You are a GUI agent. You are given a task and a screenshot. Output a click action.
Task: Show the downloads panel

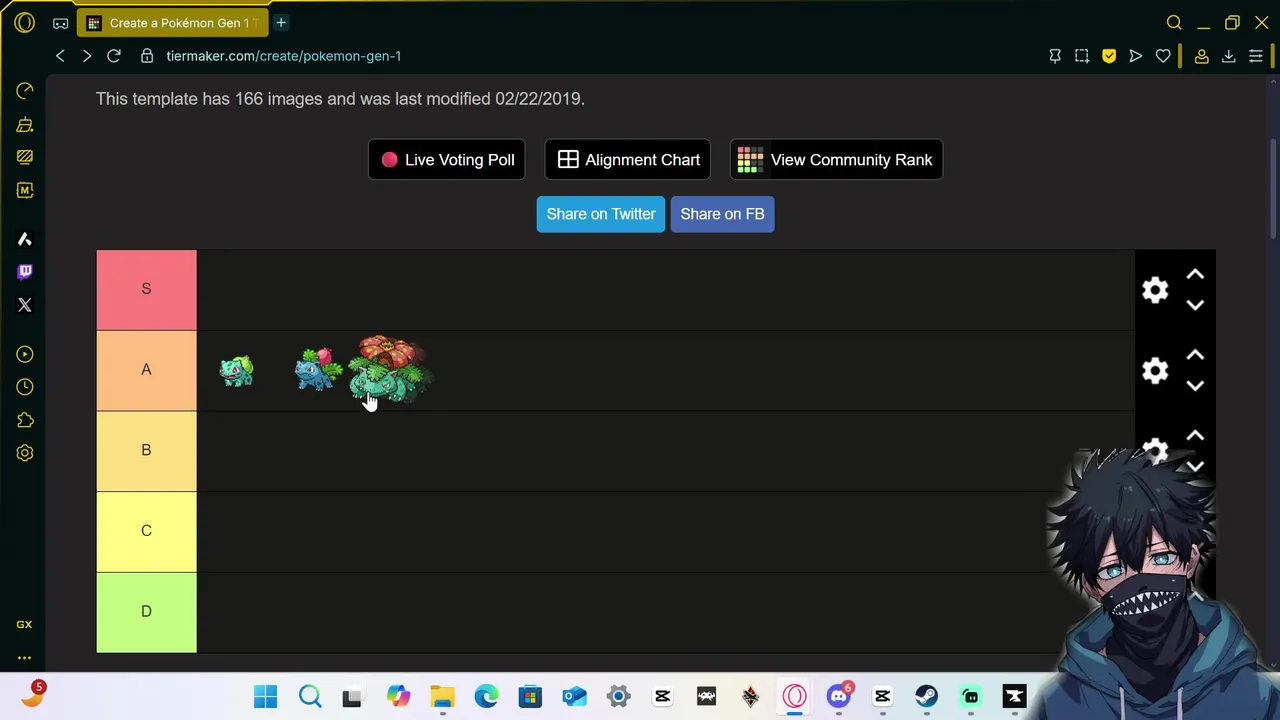(x=1229, y=56)
